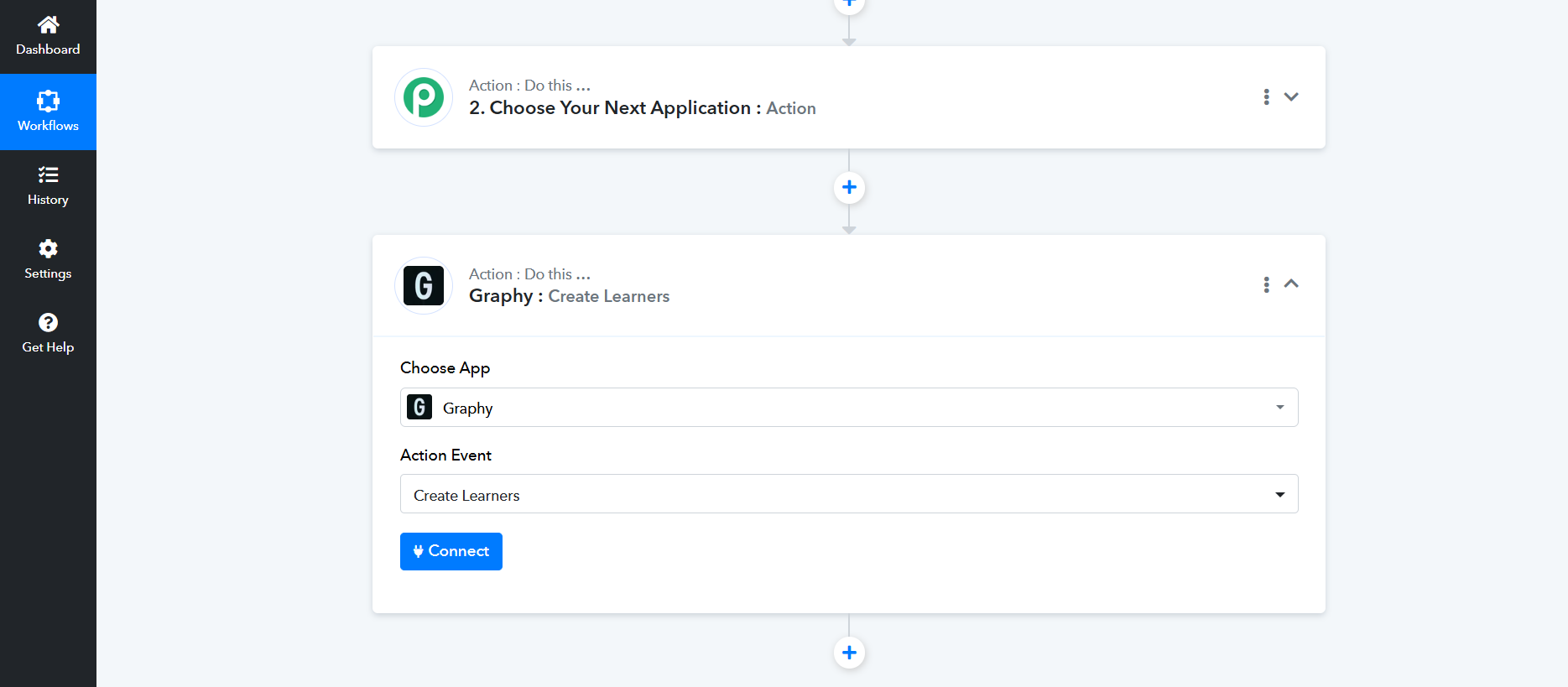Open the Choose App dropdown
This screenshot has width=1568, height=687.
pos(848,408)
